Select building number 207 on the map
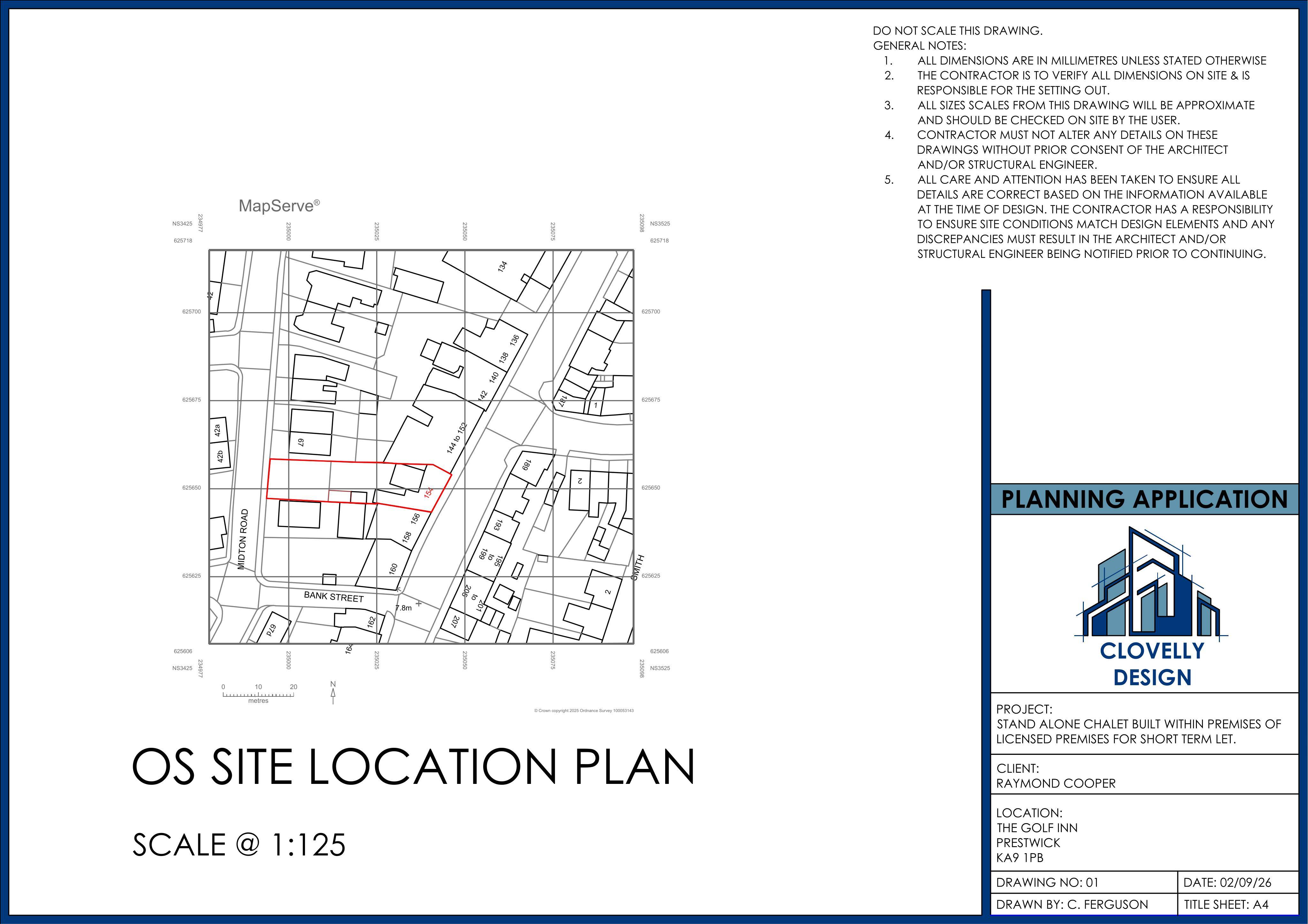Screen dimensions: 1308x924 click(x=455, y=622)
